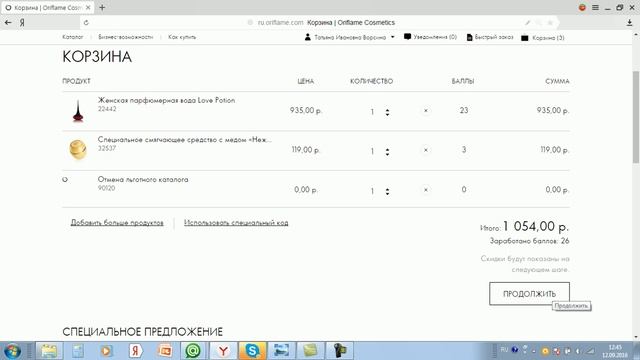Viewport: 640px width, 360px height.
Task: Click the ПРОДОЛЖИТЬ button
Action: coord(529,293)
